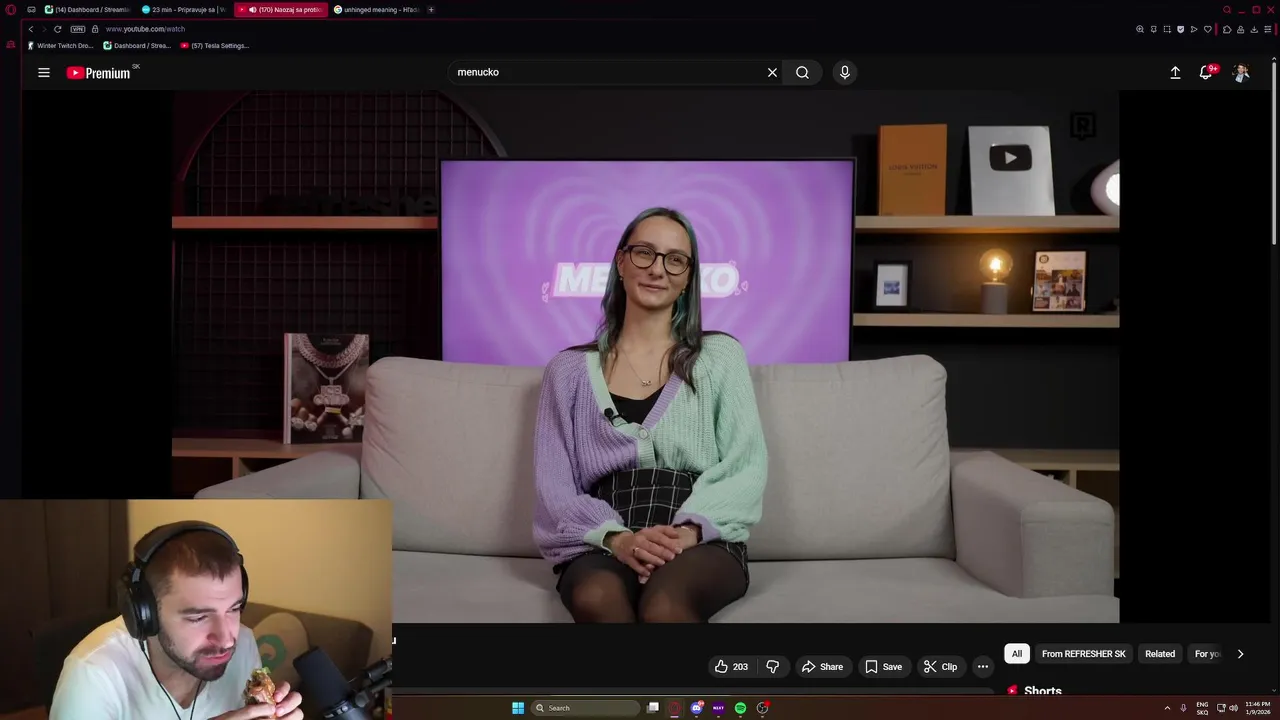1280x720 pixels.
Task: Open the YouTube notifications bell
Action: [x=1207, y=72]
